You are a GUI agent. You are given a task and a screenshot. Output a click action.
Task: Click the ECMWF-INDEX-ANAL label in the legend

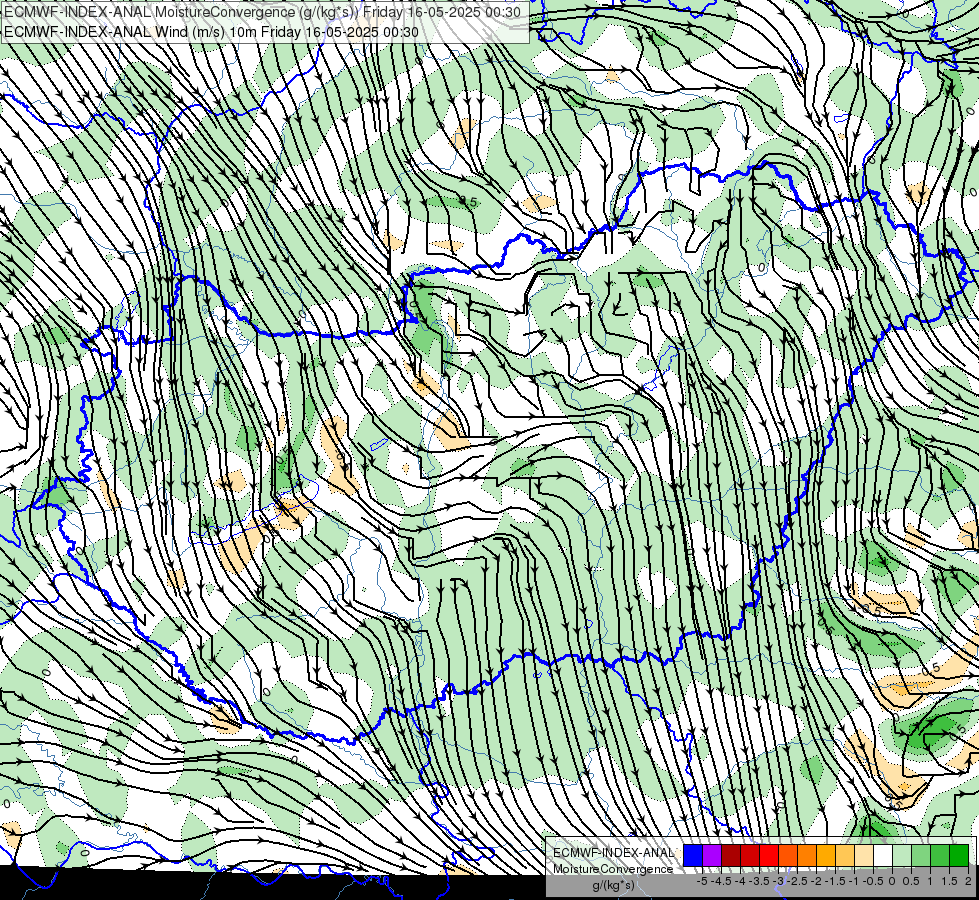613,853
